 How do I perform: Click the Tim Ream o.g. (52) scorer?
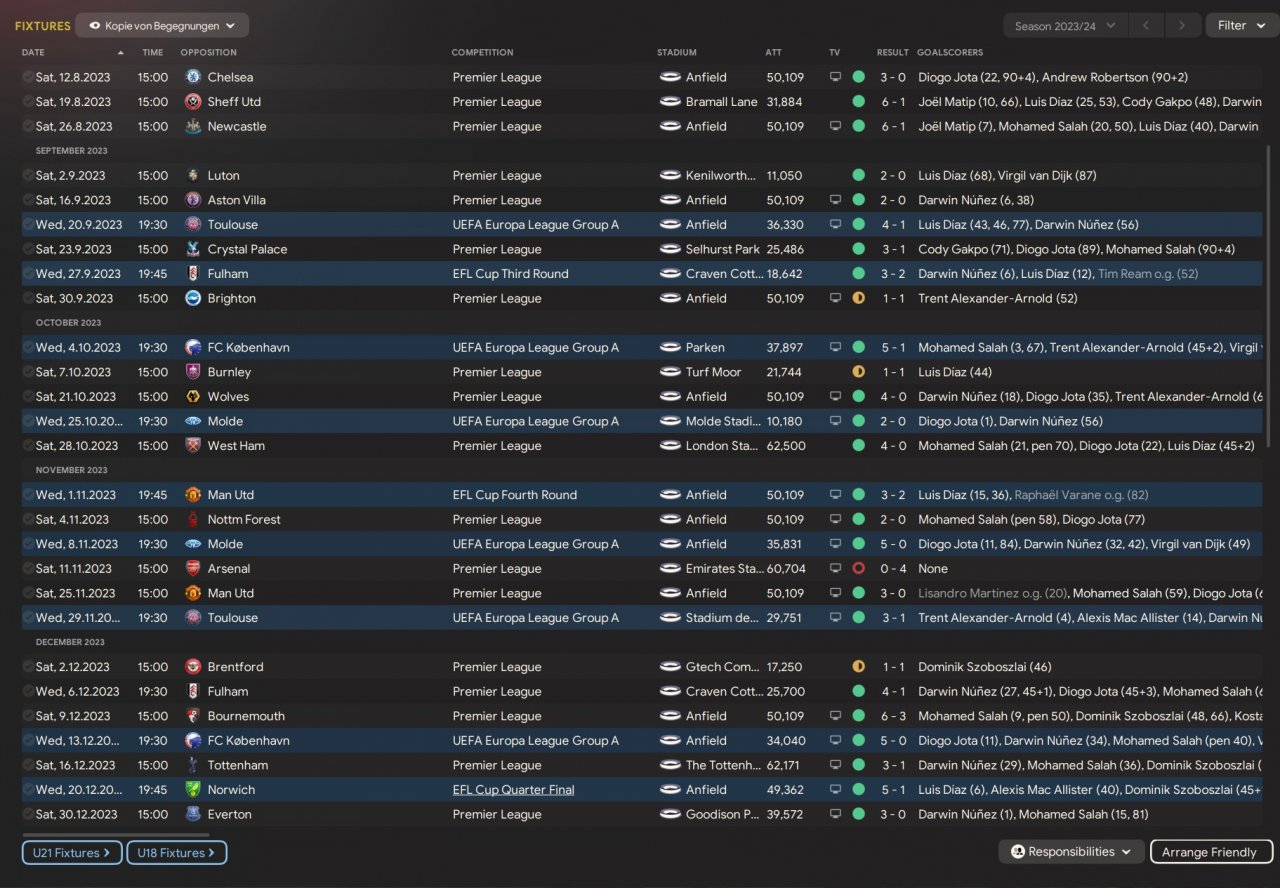[x=1148, y=274]
